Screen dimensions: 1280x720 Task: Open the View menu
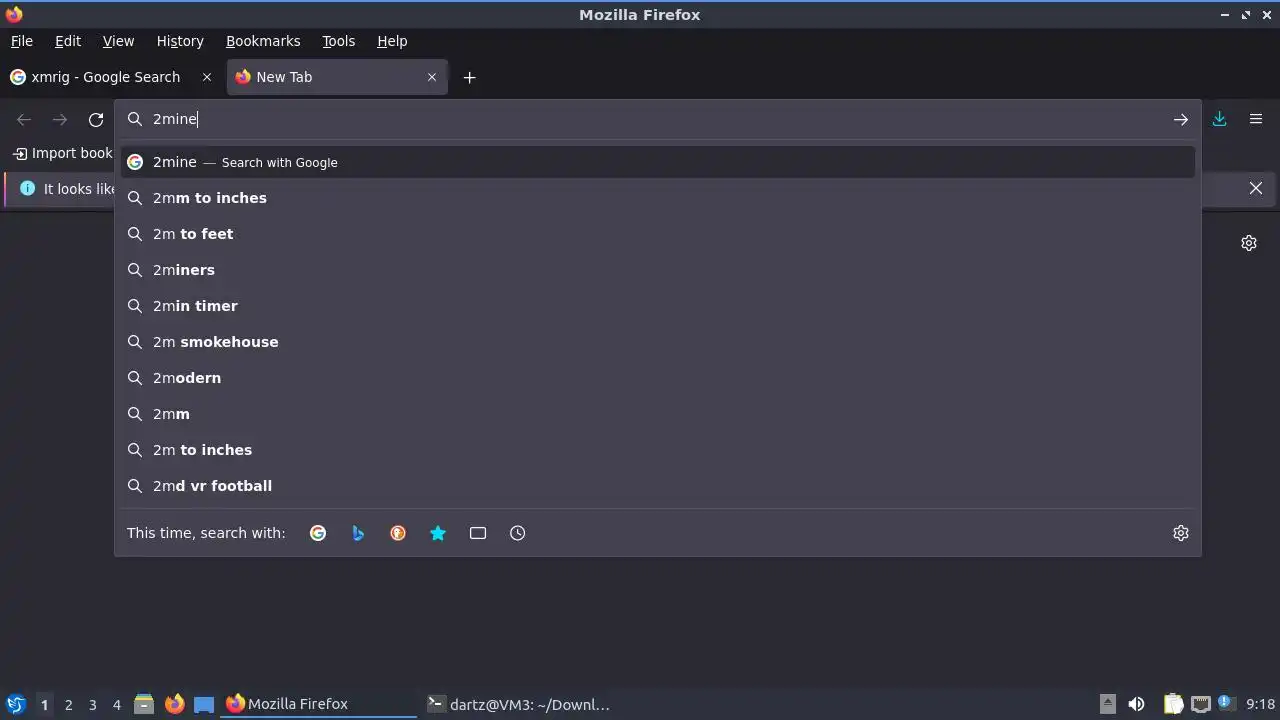coord(118,41)
